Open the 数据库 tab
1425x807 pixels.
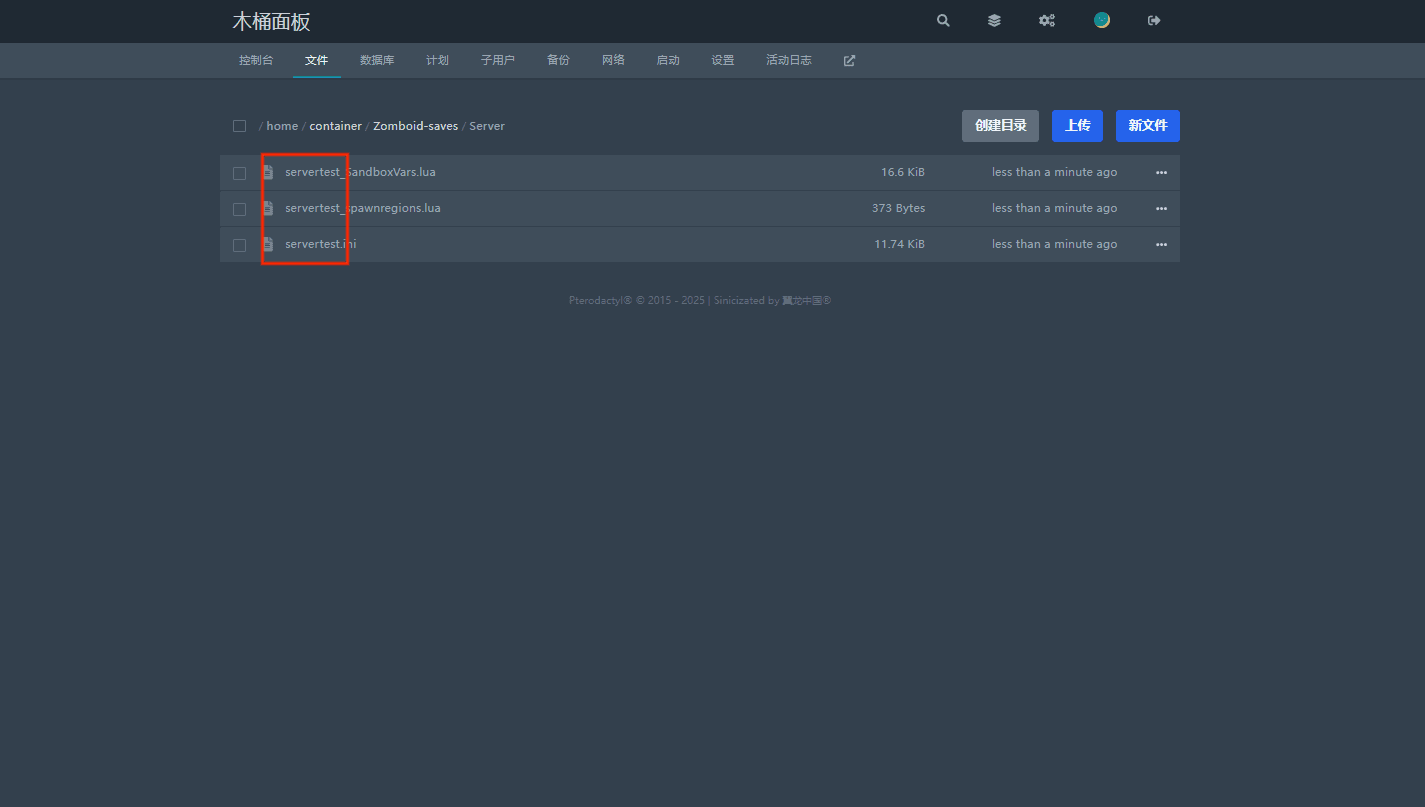click(x=377, y=60)
